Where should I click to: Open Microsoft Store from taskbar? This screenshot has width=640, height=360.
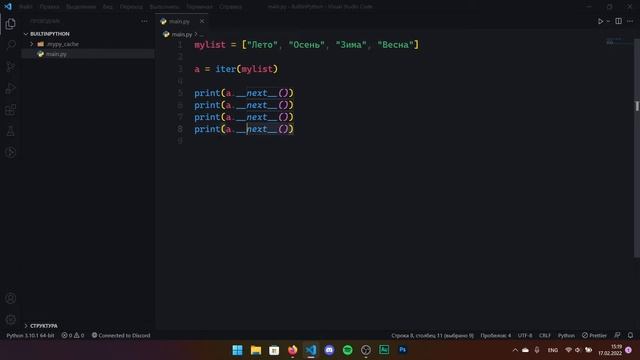pyautogui.click(x=274, y=350)
